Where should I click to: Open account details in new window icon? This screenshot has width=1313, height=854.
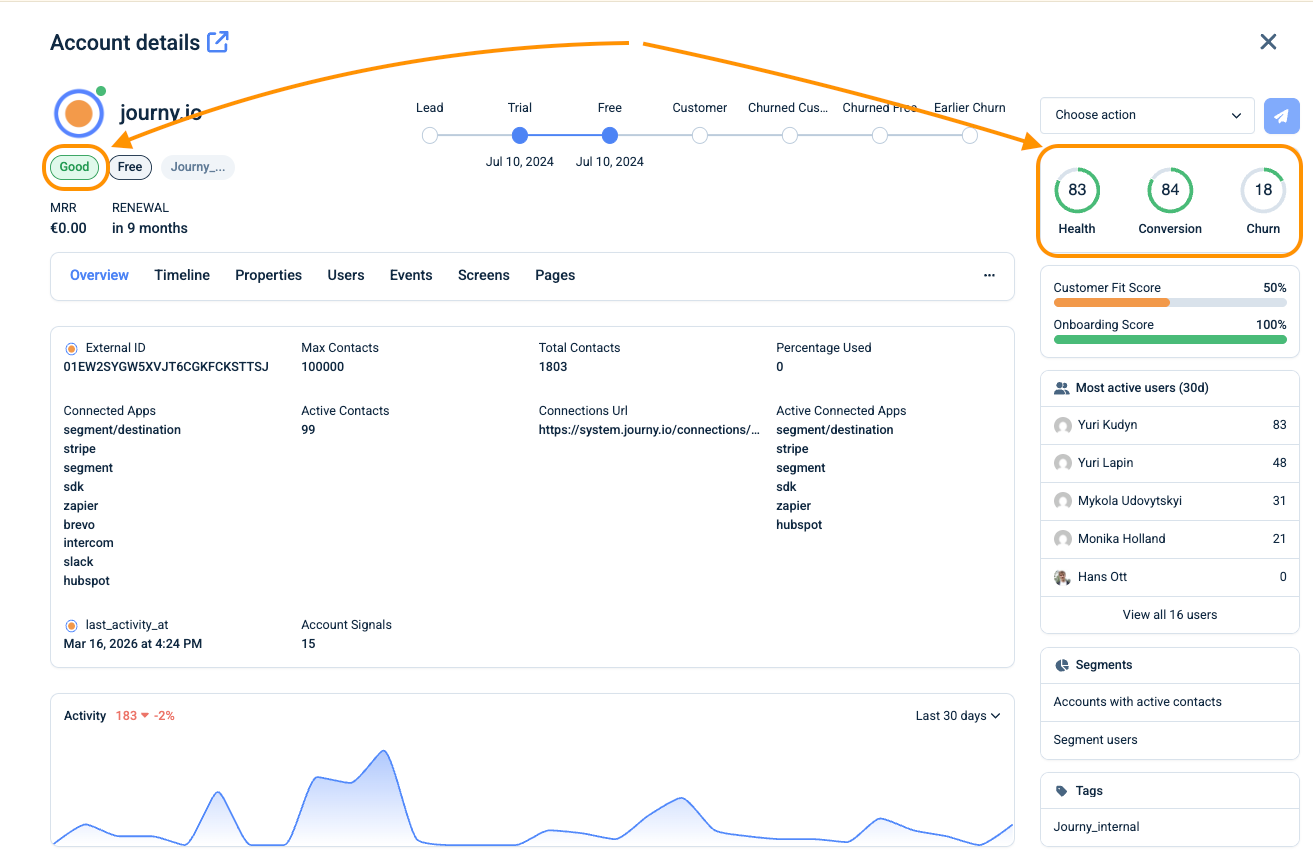pos(217,42)
